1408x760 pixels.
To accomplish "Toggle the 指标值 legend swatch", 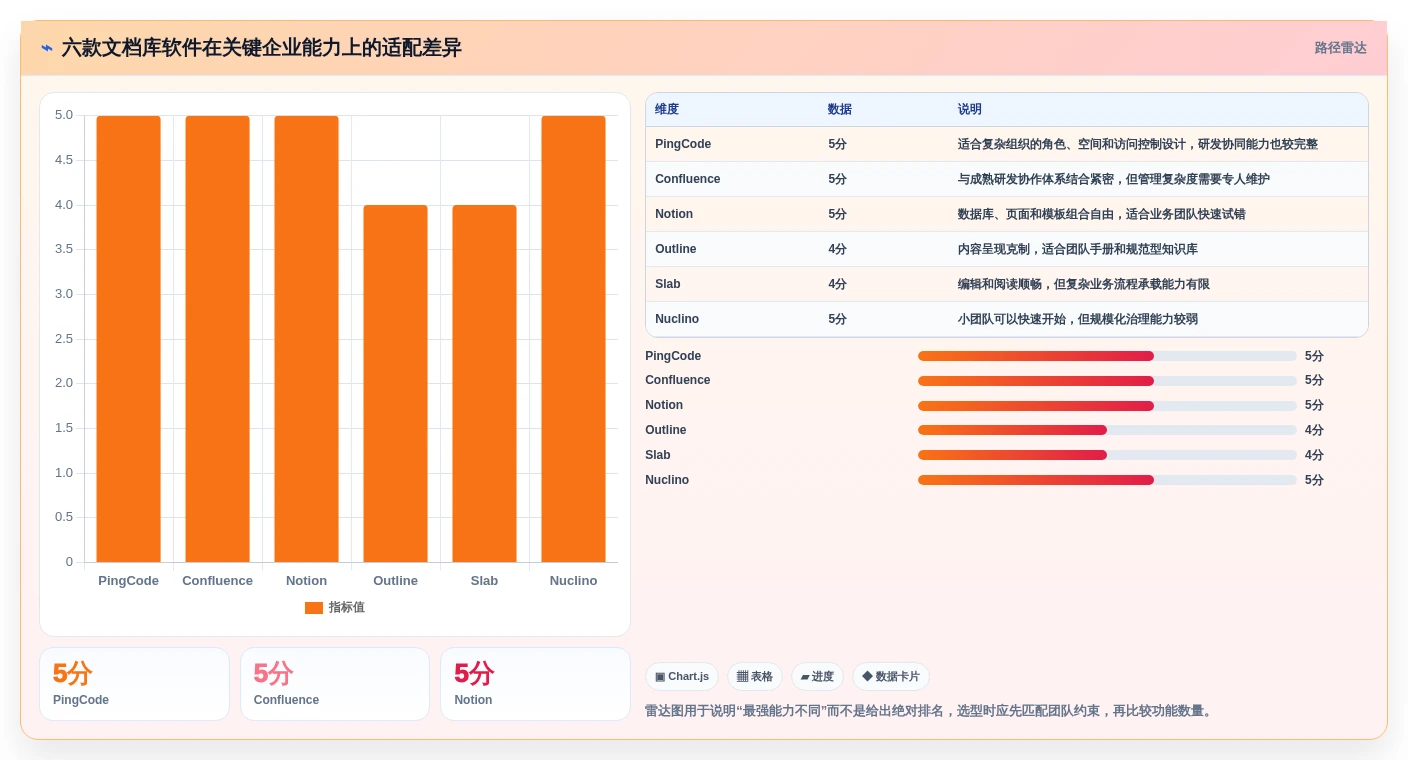I will (314, 608).
